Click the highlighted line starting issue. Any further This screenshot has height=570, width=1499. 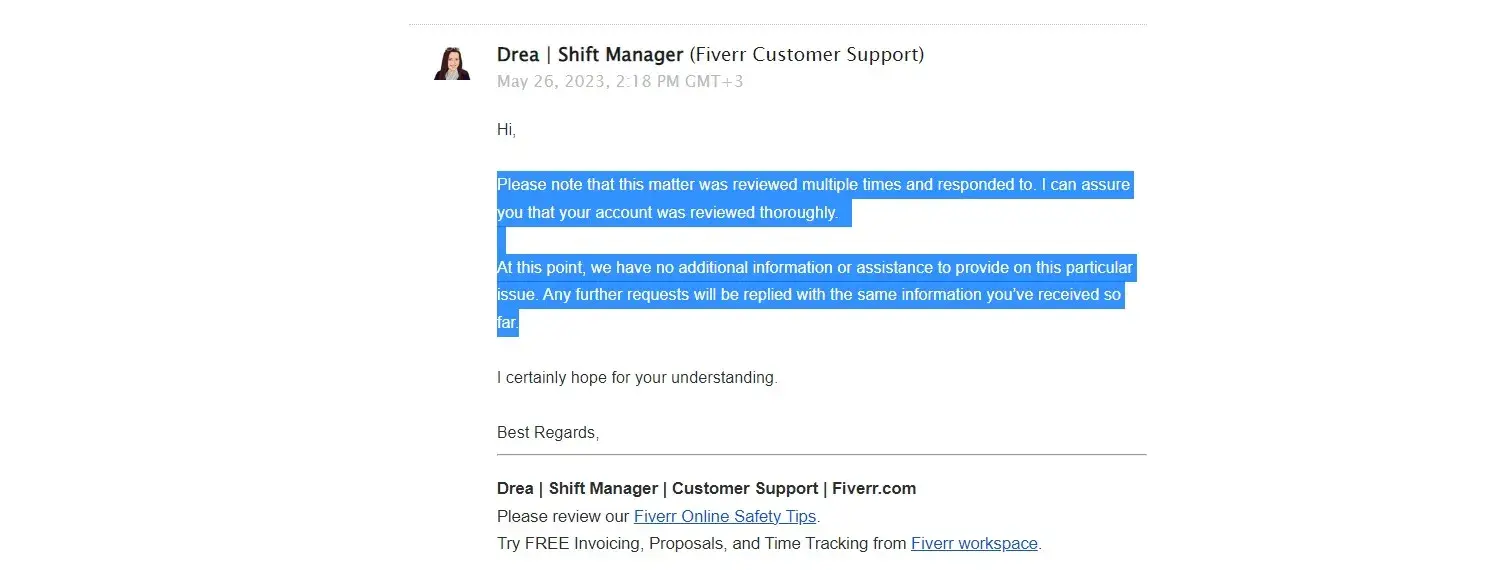[x=810, y=295]
